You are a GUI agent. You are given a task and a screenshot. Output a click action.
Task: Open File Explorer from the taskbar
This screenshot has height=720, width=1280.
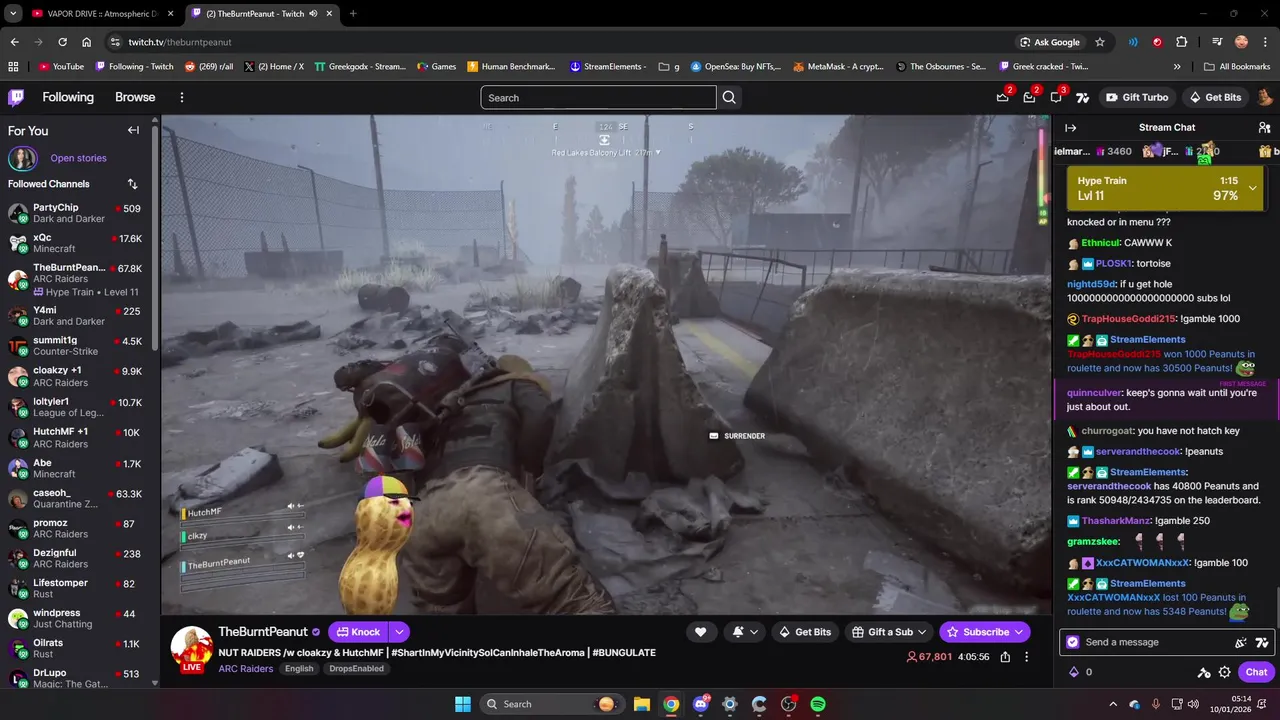click(642, 704)
